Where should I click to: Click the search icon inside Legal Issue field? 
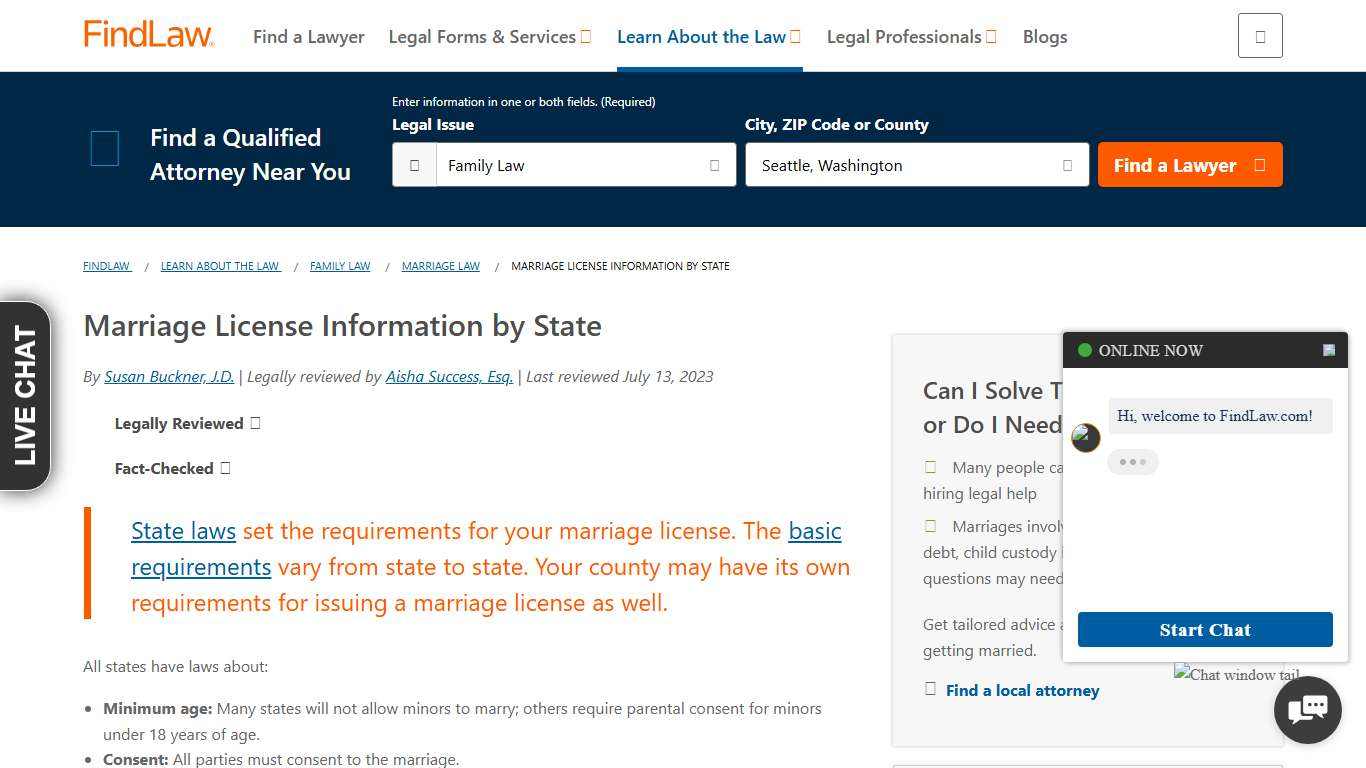415,165
